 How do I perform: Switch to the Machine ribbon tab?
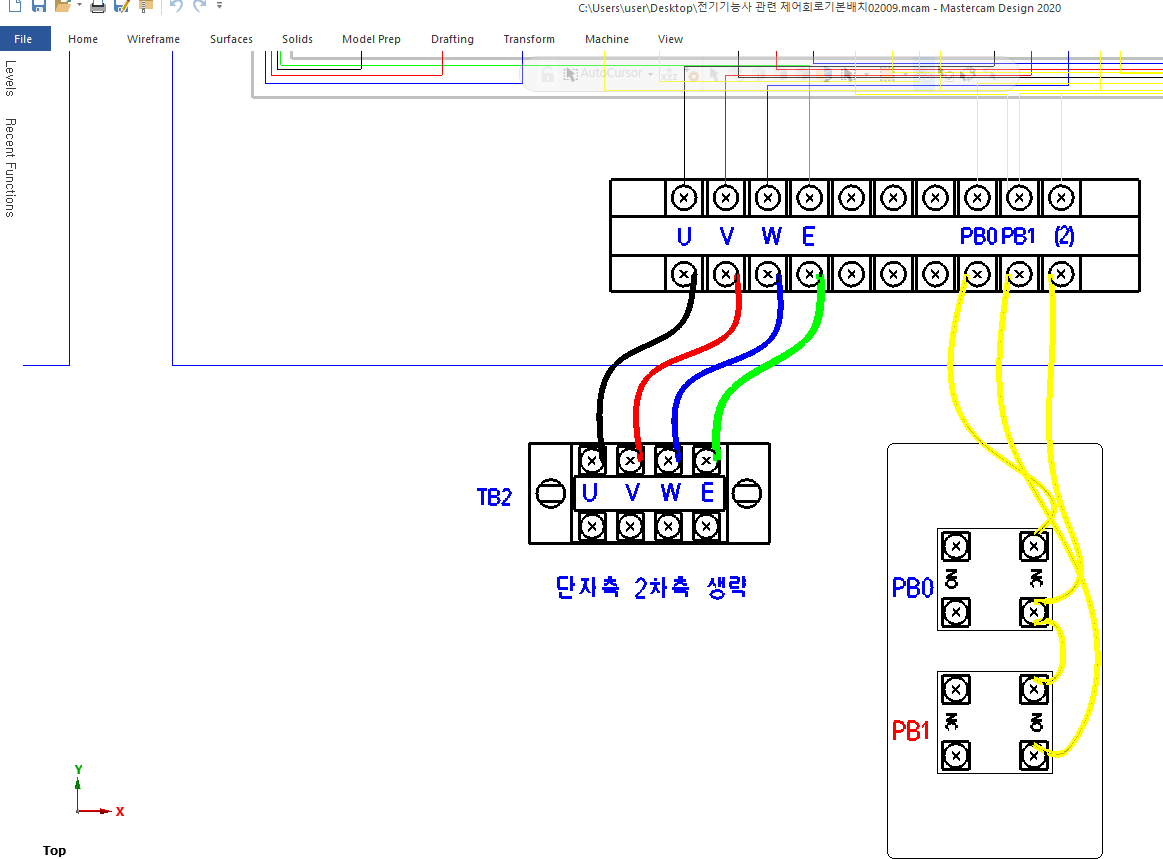tap(607, 39)
